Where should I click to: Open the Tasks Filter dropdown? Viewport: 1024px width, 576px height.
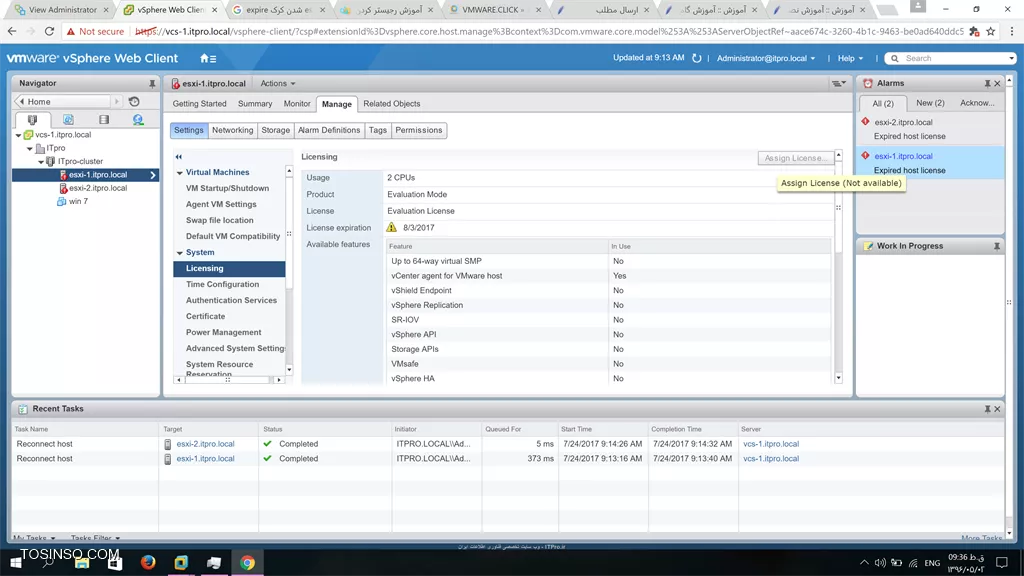pyautogui.click(x=95, y=538)
